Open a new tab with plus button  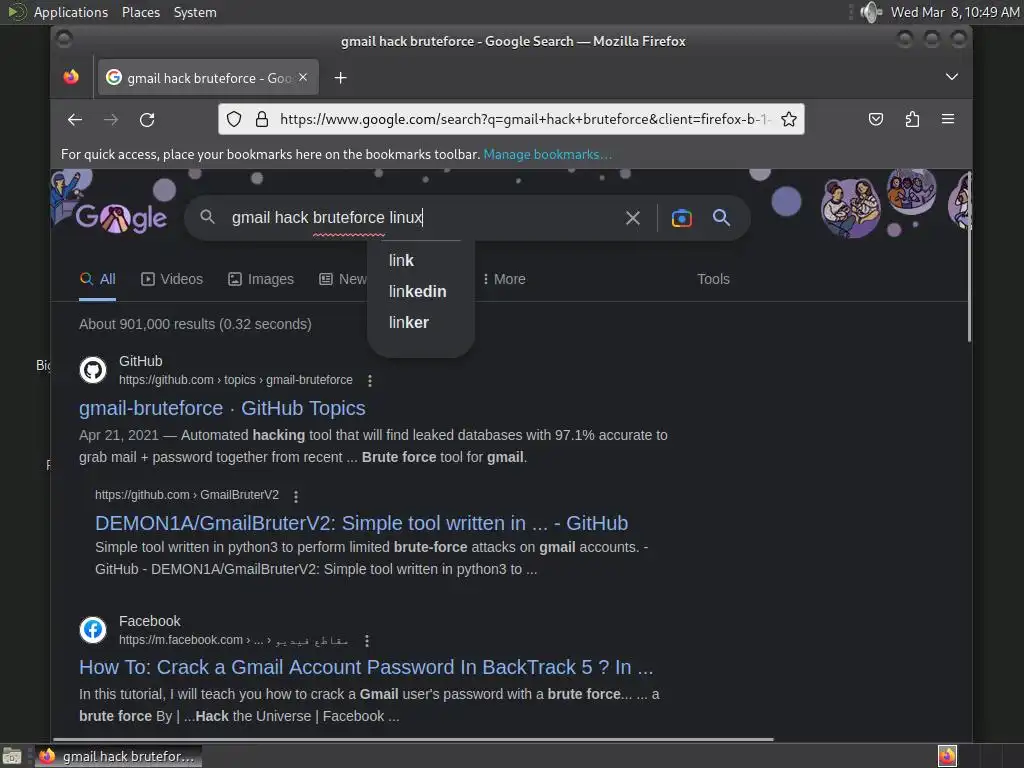(340, 78)
